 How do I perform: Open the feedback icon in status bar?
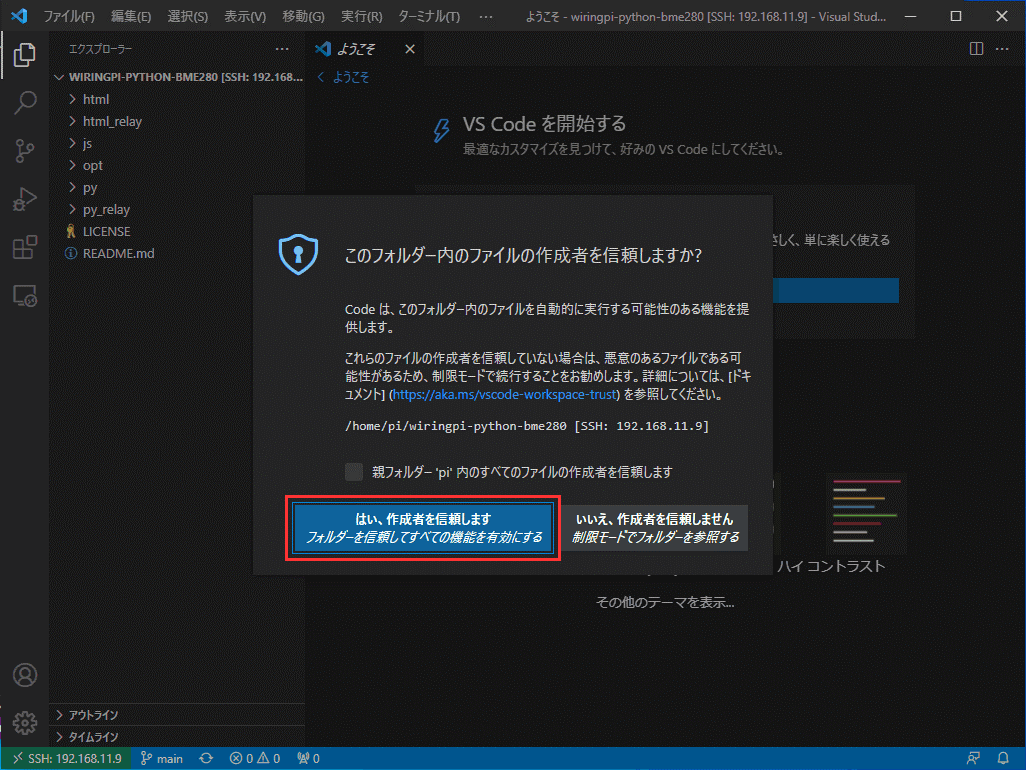point(973,759)
